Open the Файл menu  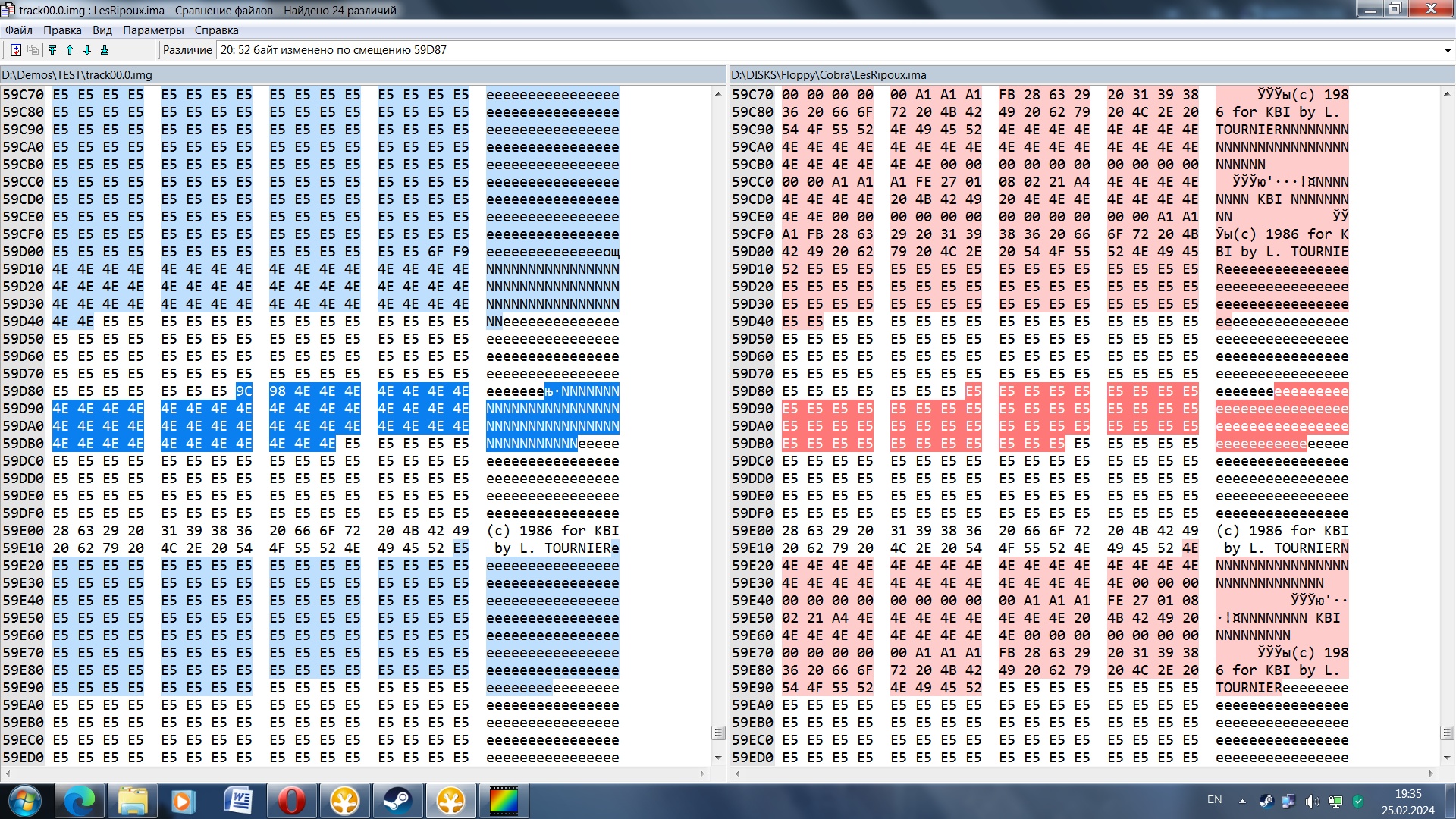(19, 30)
